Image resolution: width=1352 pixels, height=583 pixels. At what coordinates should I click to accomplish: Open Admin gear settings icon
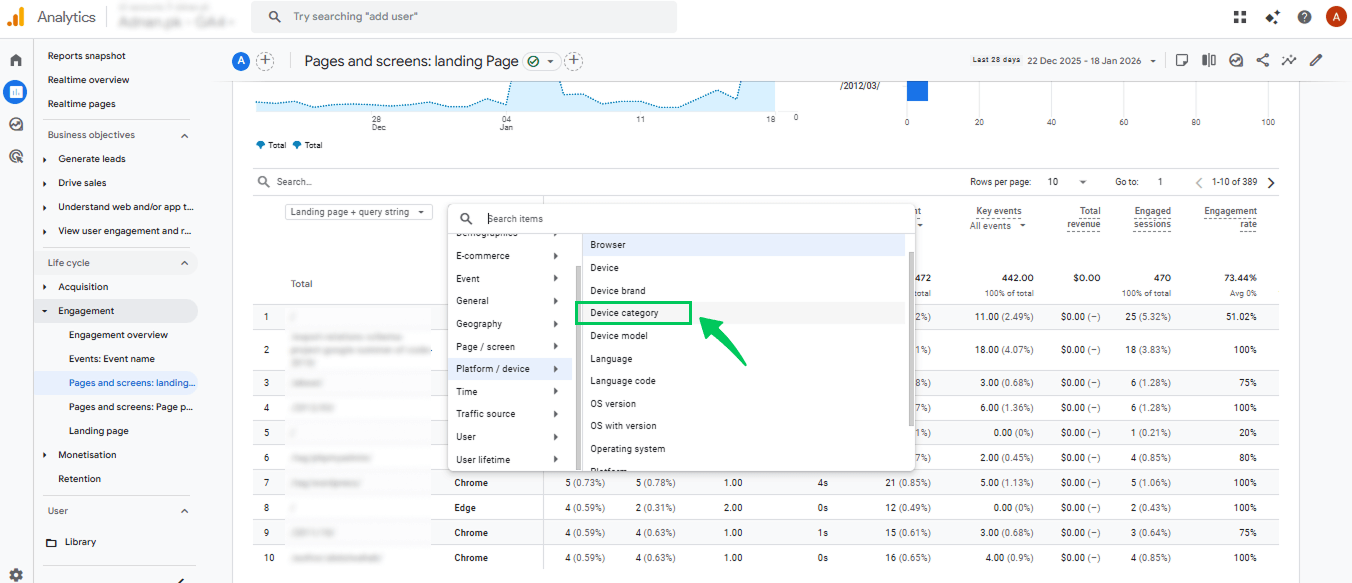(x=16, y=574)
